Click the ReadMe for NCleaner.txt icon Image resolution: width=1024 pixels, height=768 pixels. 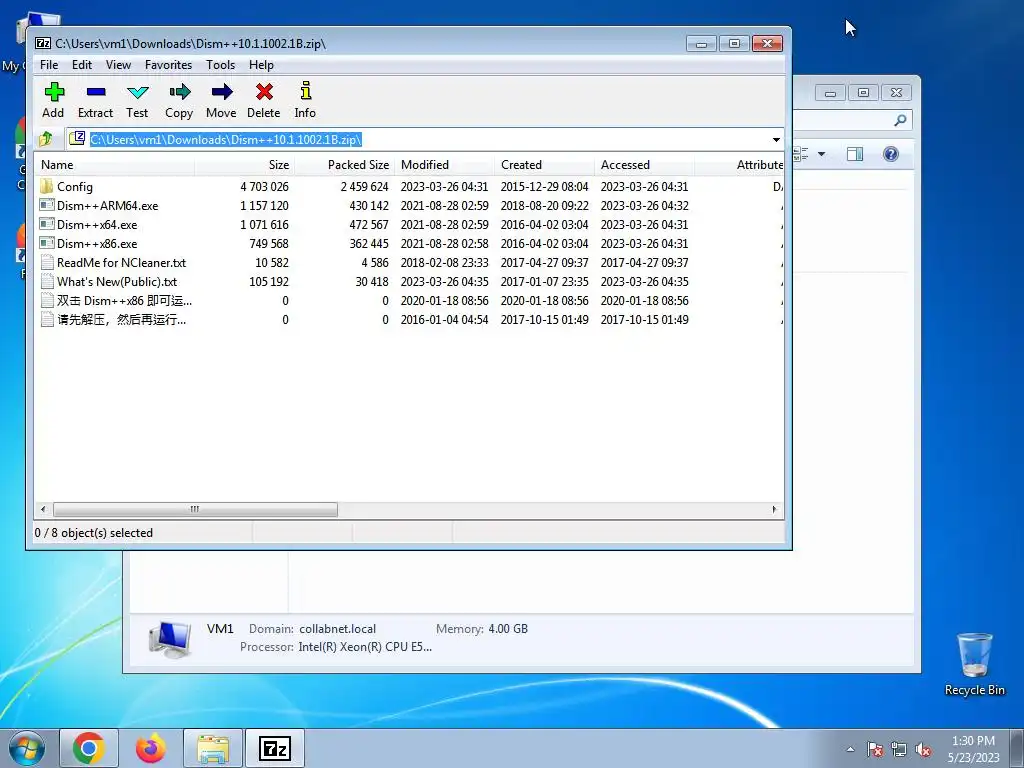[46, 263]
